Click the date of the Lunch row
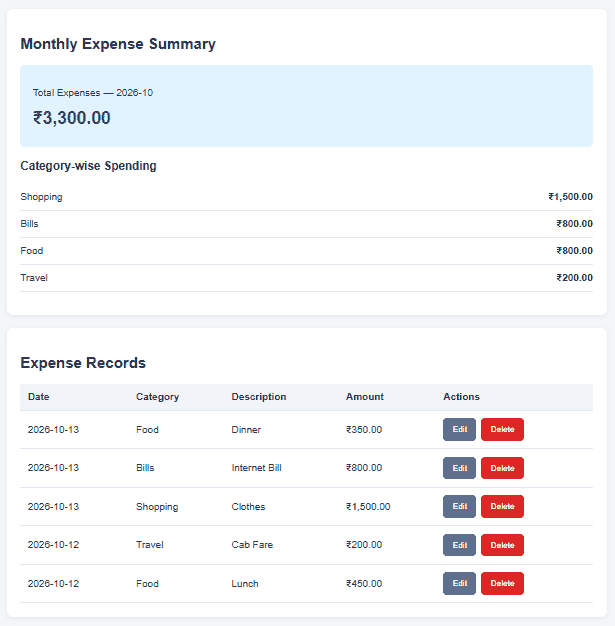Viewport: 615px width, 626px height. (53, 584)
